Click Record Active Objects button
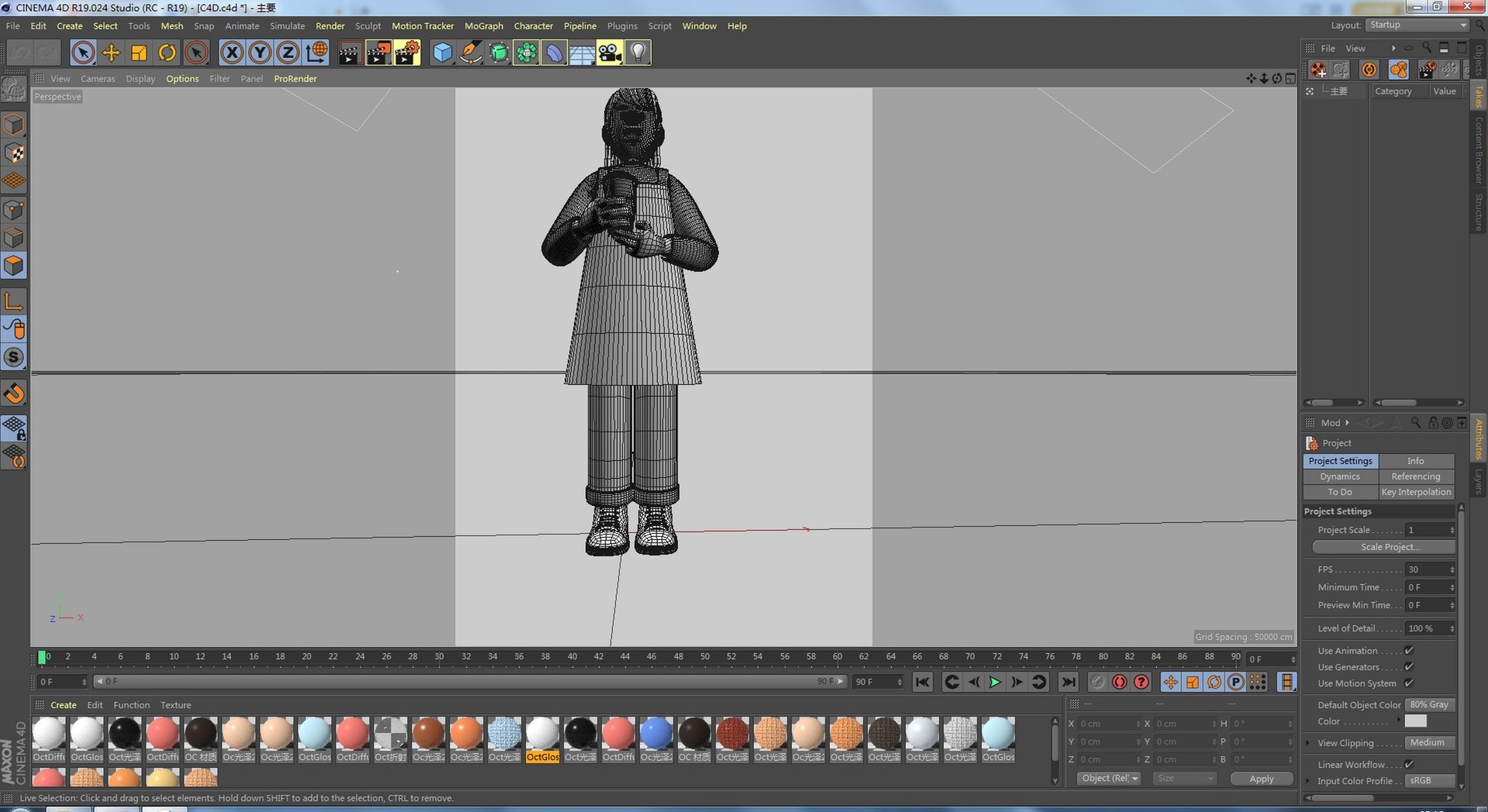 coord(1097,682)
